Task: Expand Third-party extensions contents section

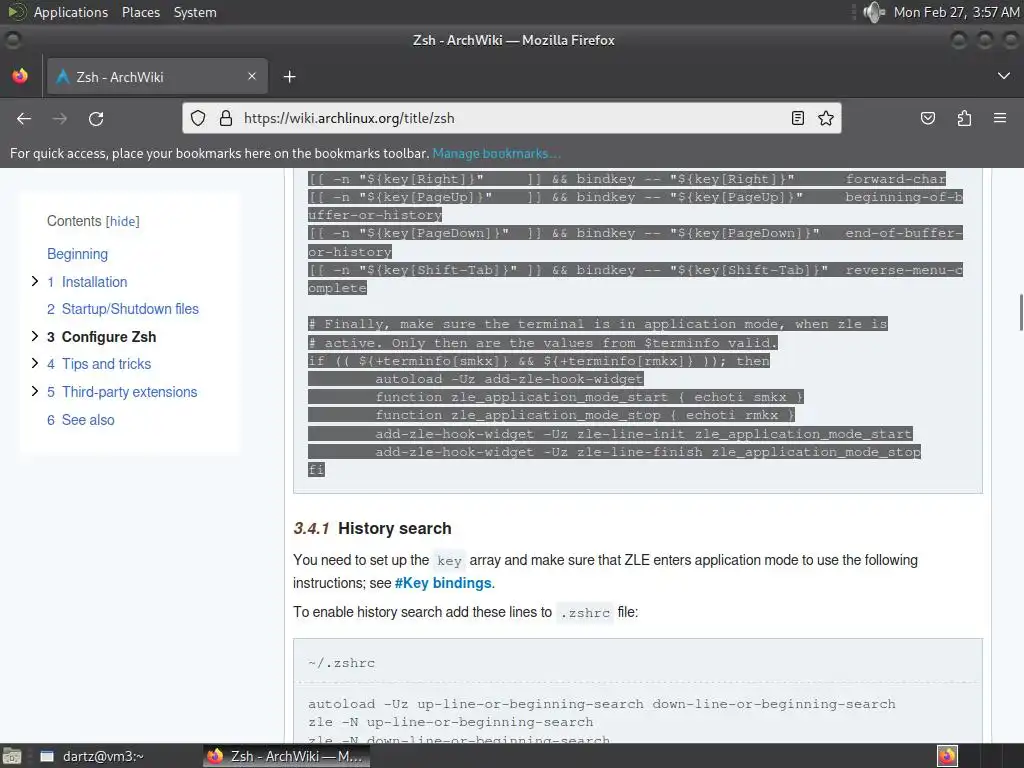Action: click(x=35, y=391)
